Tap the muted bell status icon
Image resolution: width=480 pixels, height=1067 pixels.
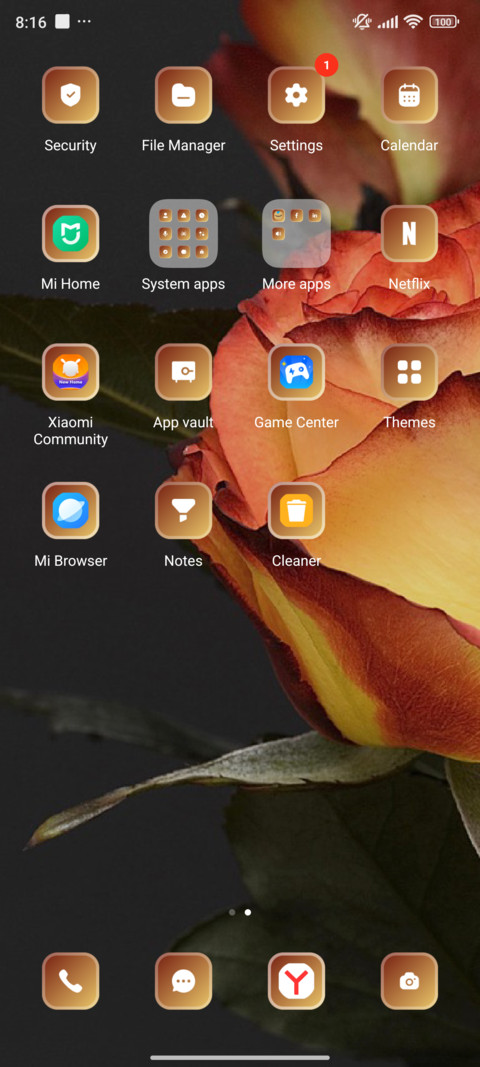362,22
